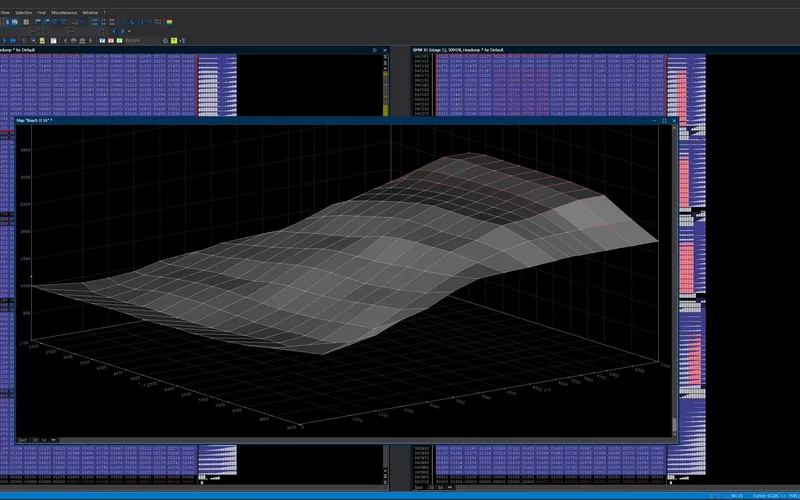Click the text field in bottom toolbar row
800x500 pixels.
click(141, 40)
